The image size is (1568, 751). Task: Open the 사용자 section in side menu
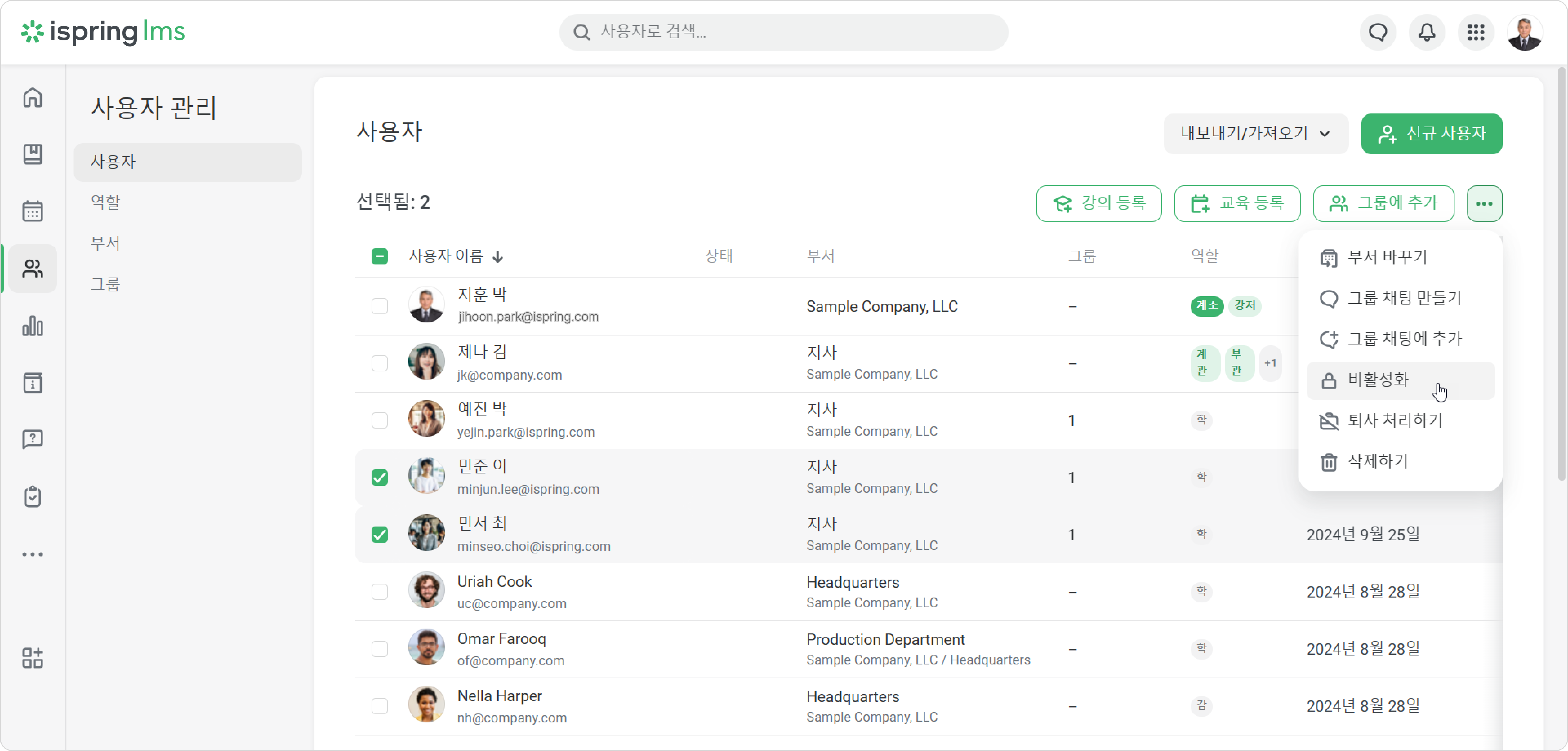point(187,162)
